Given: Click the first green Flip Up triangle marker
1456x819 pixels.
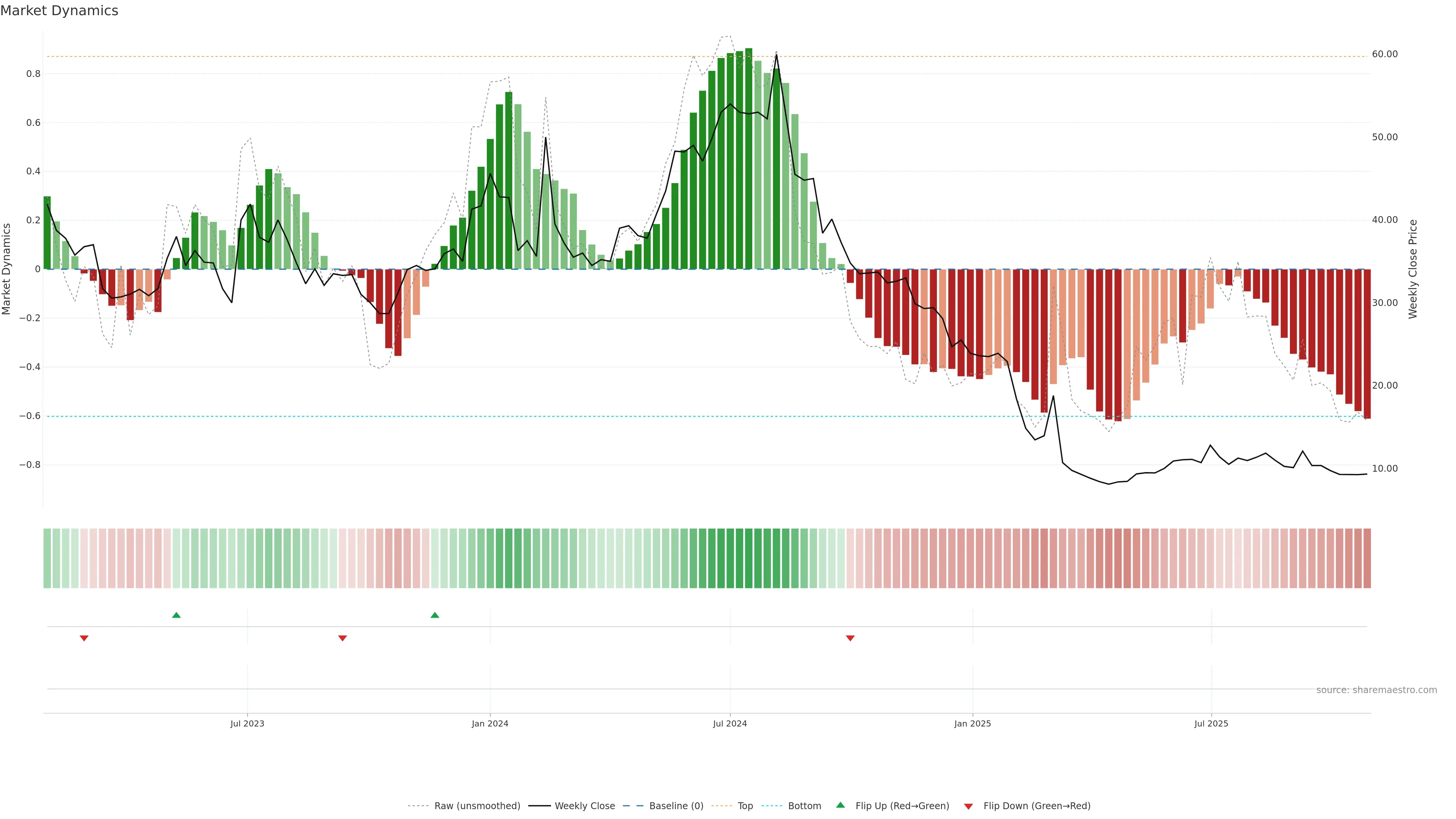Looking at the screenshot, I should [176, 615].
